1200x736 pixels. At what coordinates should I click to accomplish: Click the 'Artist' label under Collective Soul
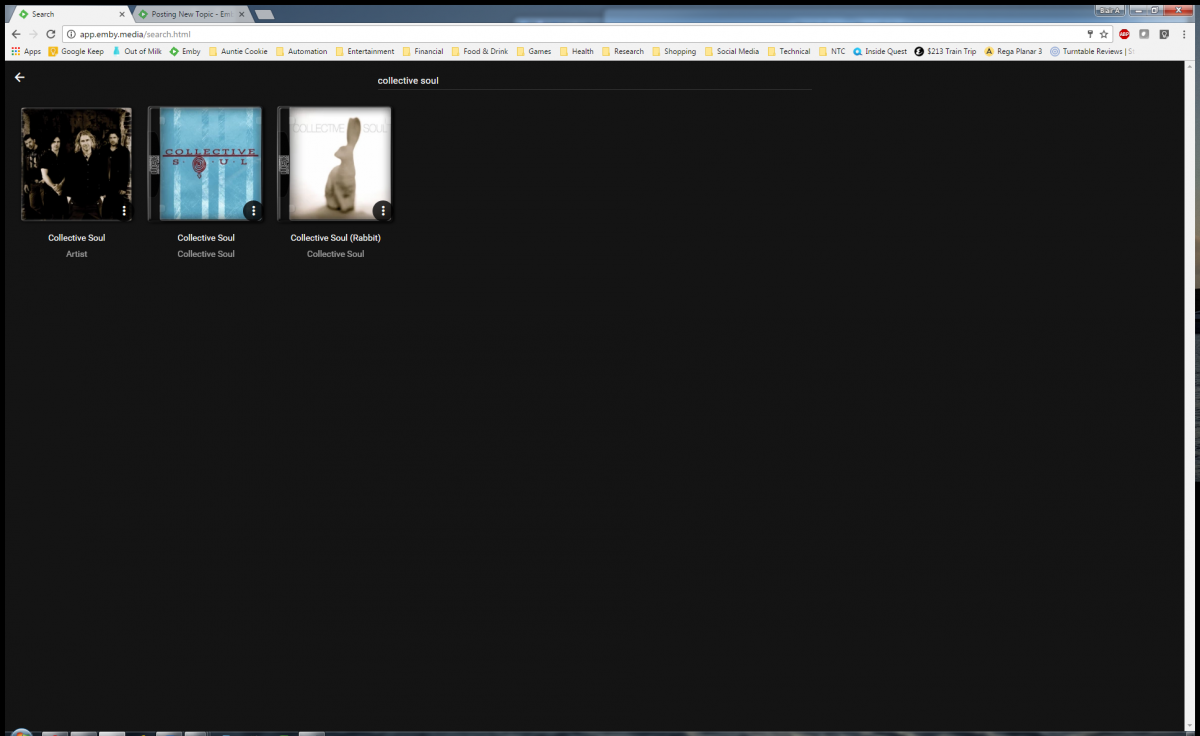pos(77,254)
